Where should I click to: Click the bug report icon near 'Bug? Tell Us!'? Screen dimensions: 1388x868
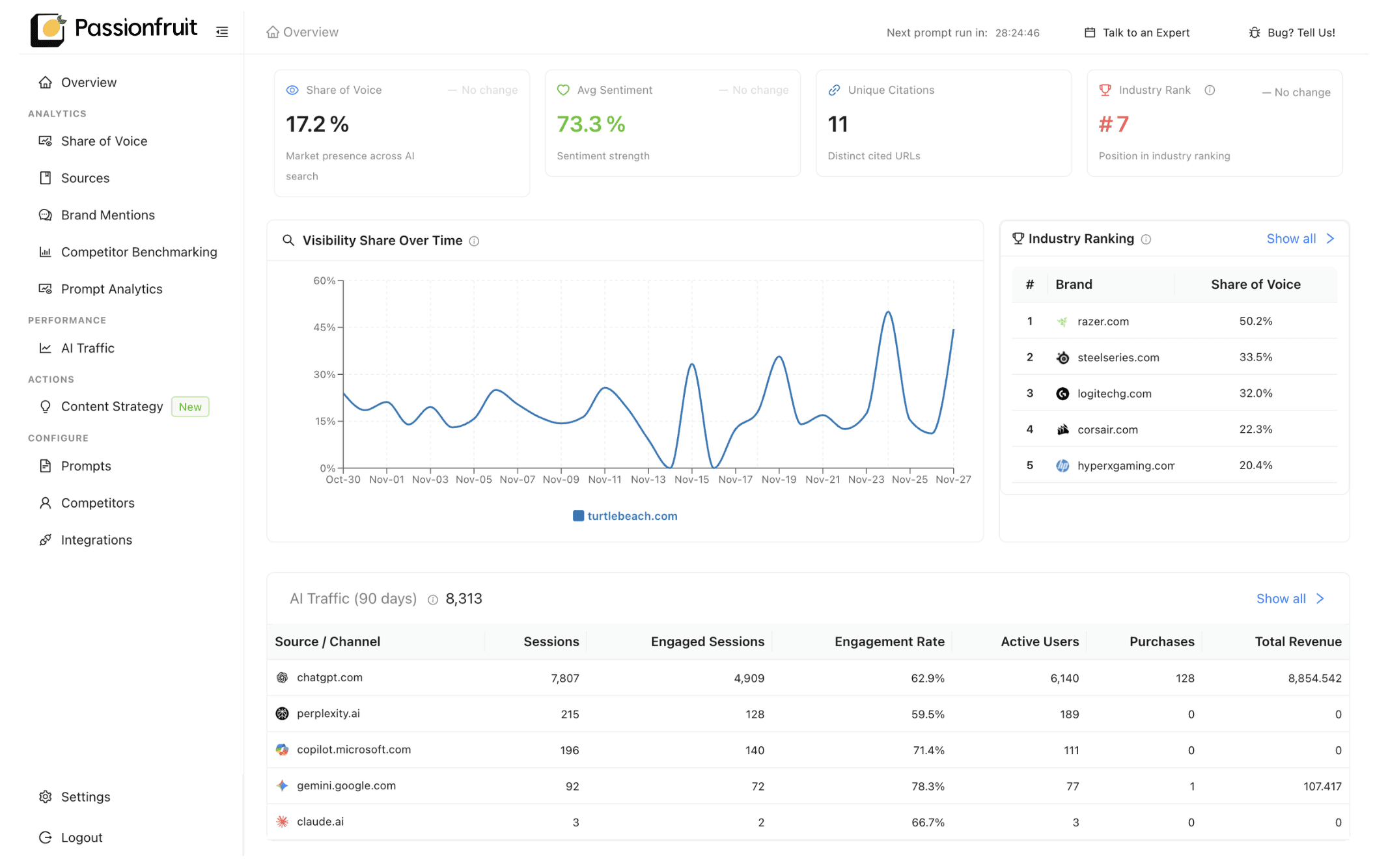(1254, 32)
